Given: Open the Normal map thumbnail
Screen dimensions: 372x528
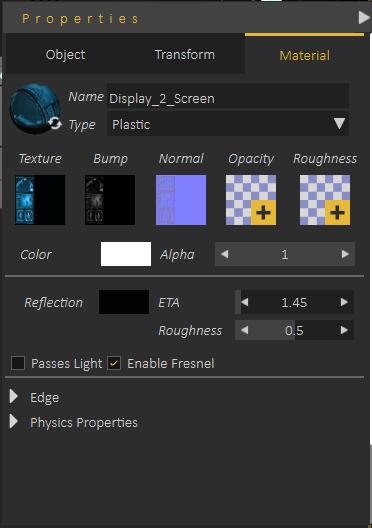Looking at the screenshot, I should (181, 200).
